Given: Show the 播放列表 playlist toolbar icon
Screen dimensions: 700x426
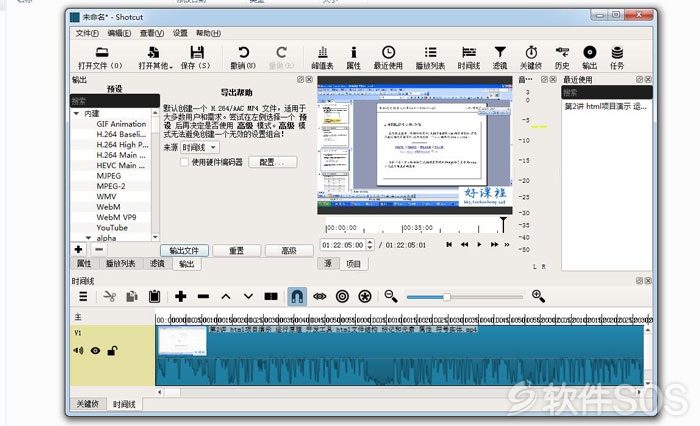Looking at the screenshot, I should pos(430,58).
